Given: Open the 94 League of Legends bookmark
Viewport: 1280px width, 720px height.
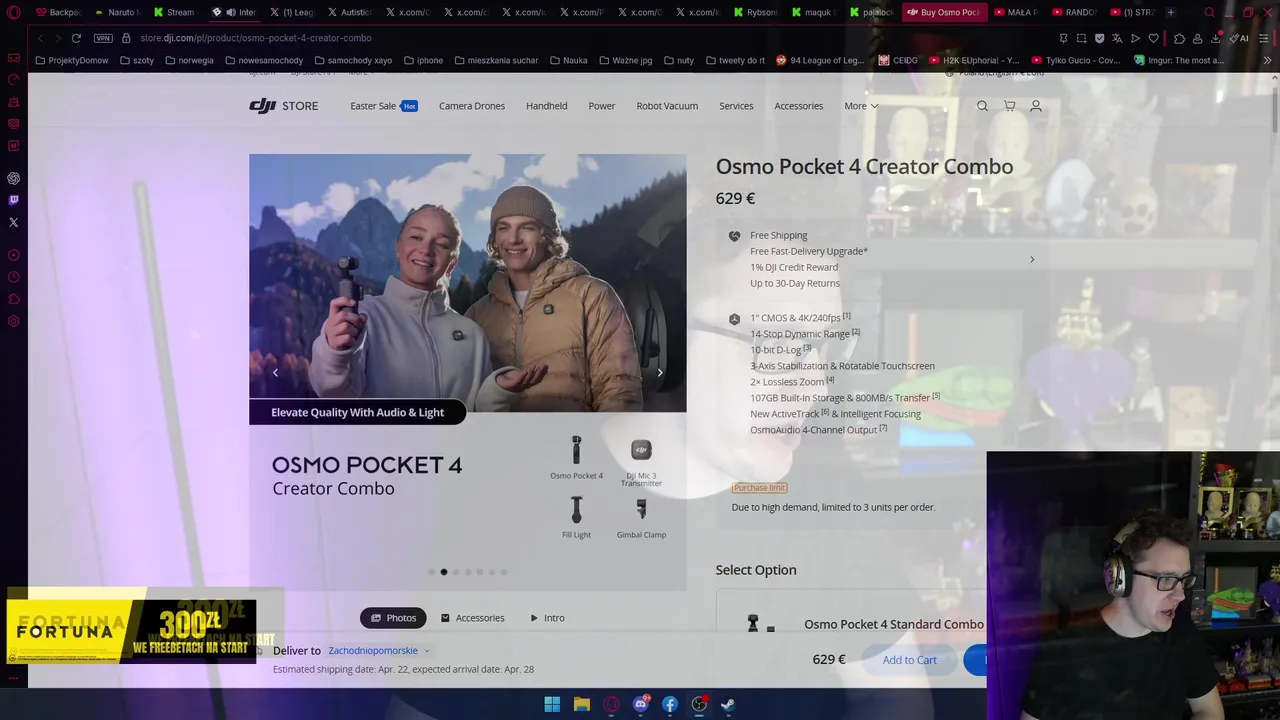Looking at the screenshot, I should (820, 60).
